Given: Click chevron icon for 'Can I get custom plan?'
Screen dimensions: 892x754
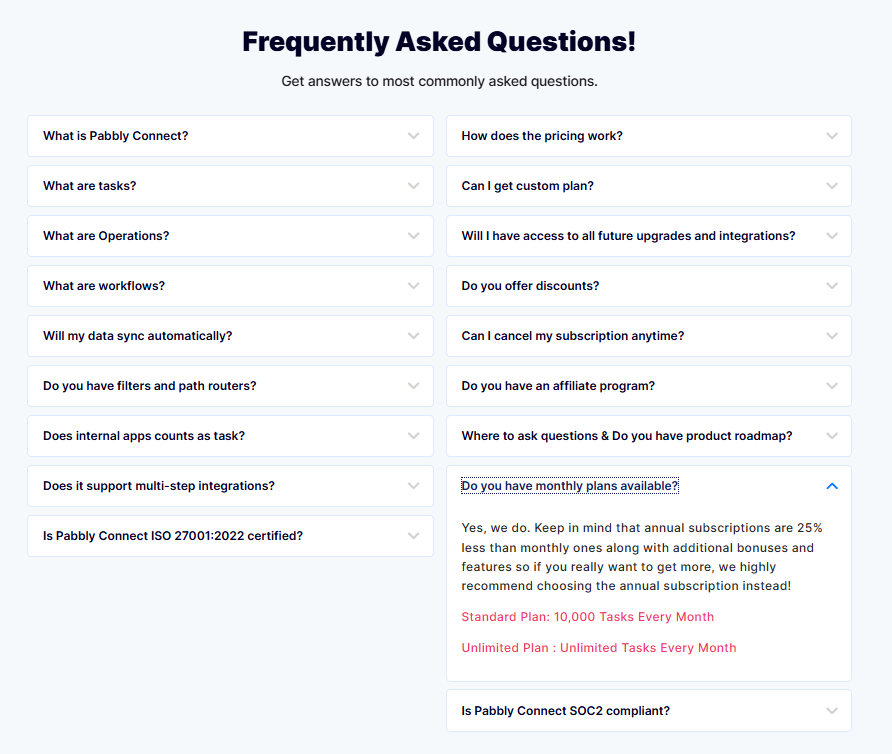Looking at the screenshot, I should pos(832,186).
